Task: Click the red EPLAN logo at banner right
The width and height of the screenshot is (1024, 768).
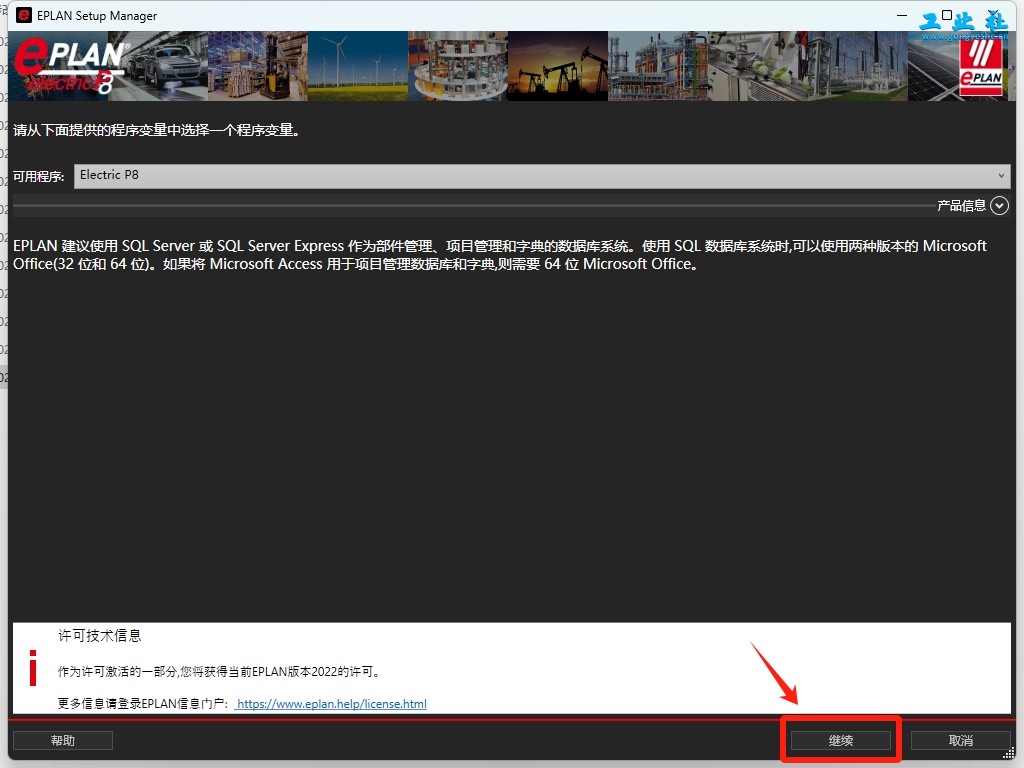Action: pos(981,66)
